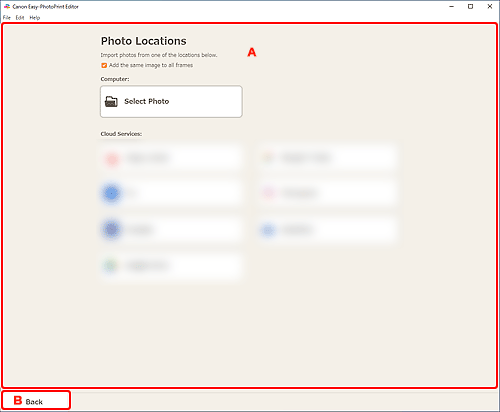The width and height of the screenshot is (500, 412).
Task: Open the Help menu
Action: tap(35, 18)
